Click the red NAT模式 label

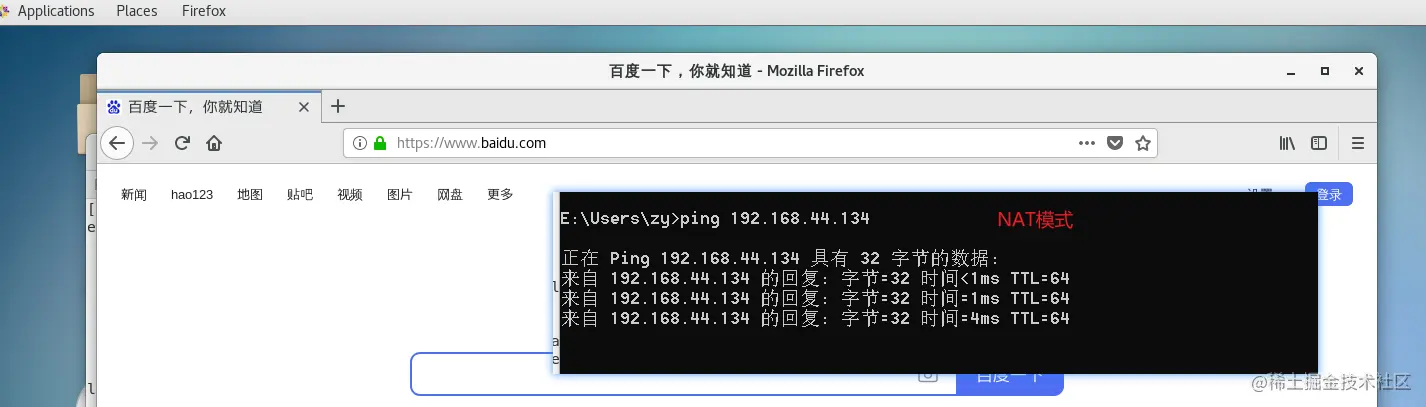[1035, 220]
